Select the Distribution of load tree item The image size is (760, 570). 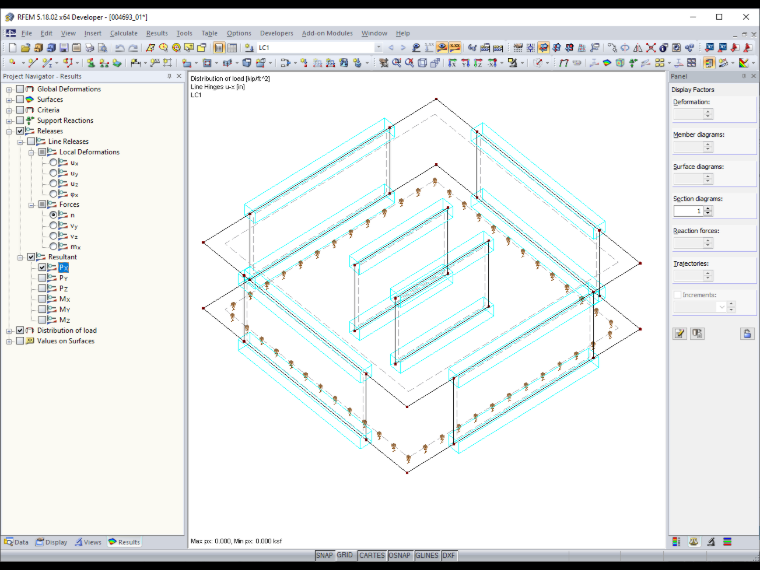67,331
